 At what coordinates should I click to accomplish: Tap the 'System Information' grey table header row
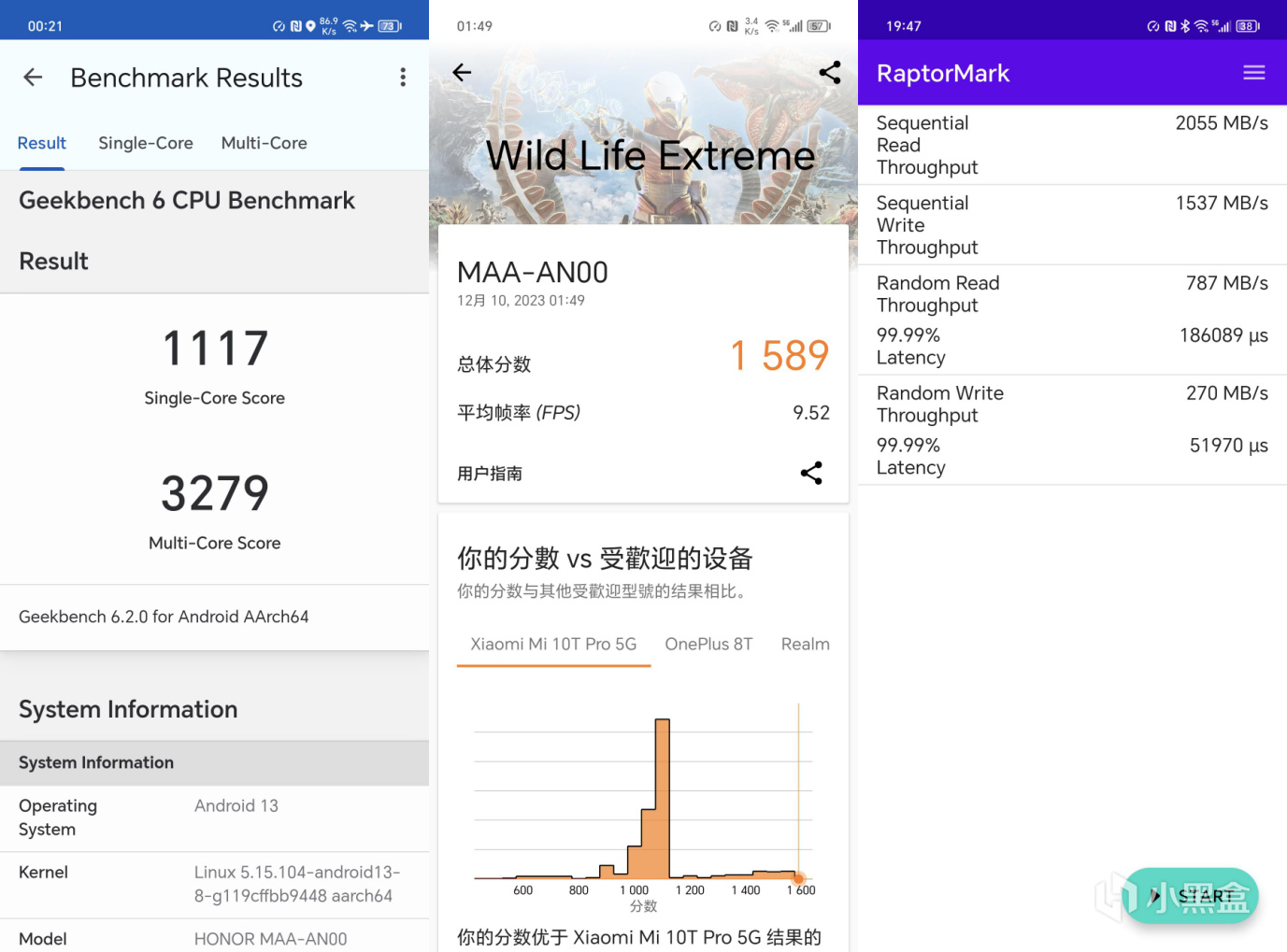[214, 762]
